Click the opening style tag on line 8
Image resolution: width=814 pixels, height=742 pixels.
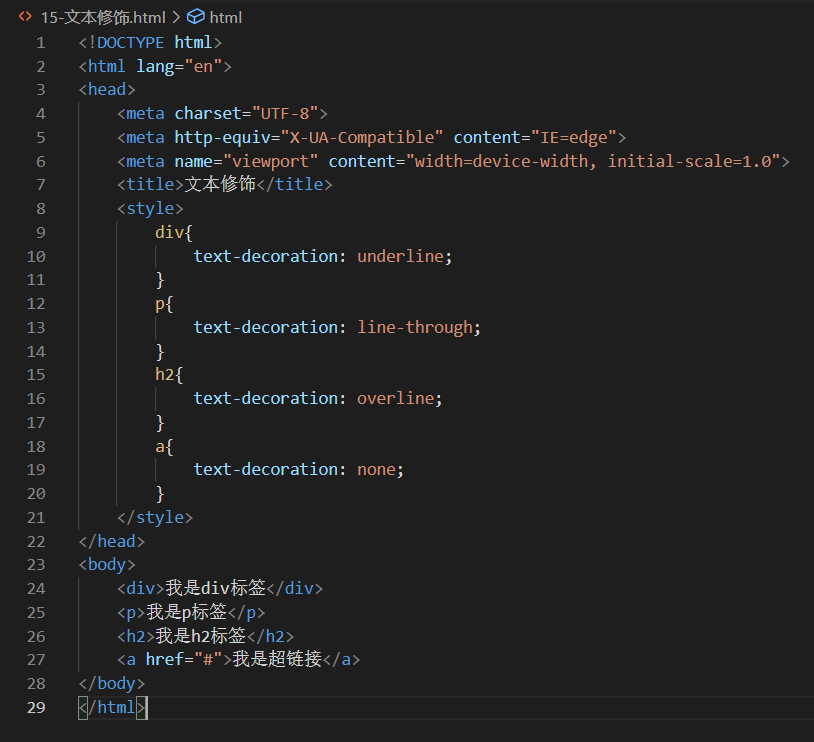click(150, 209)
